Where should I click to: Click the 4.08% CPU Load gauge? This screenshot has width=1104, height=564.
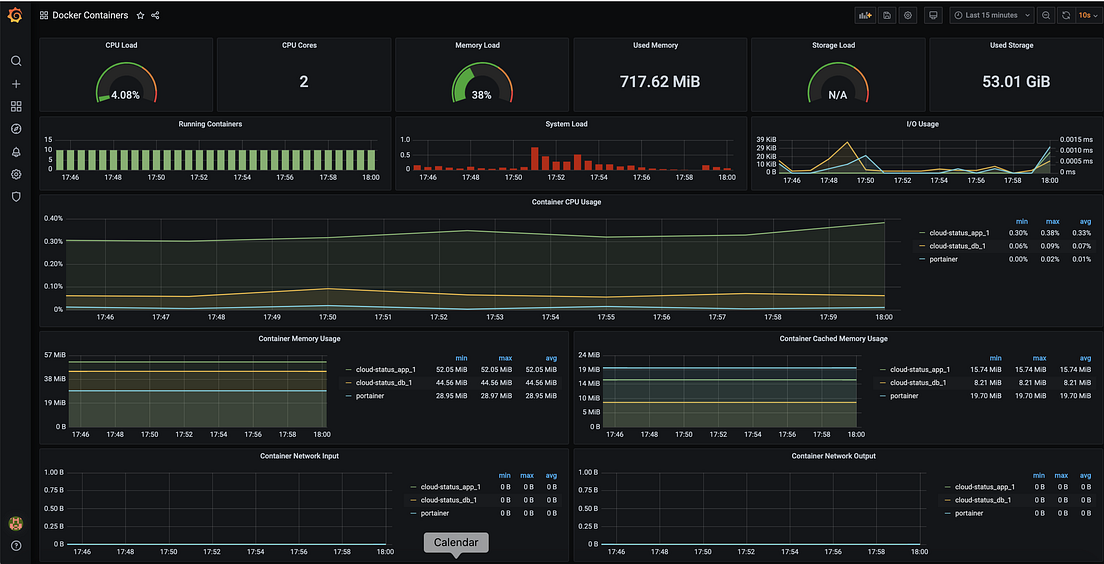tap(126, 83)
